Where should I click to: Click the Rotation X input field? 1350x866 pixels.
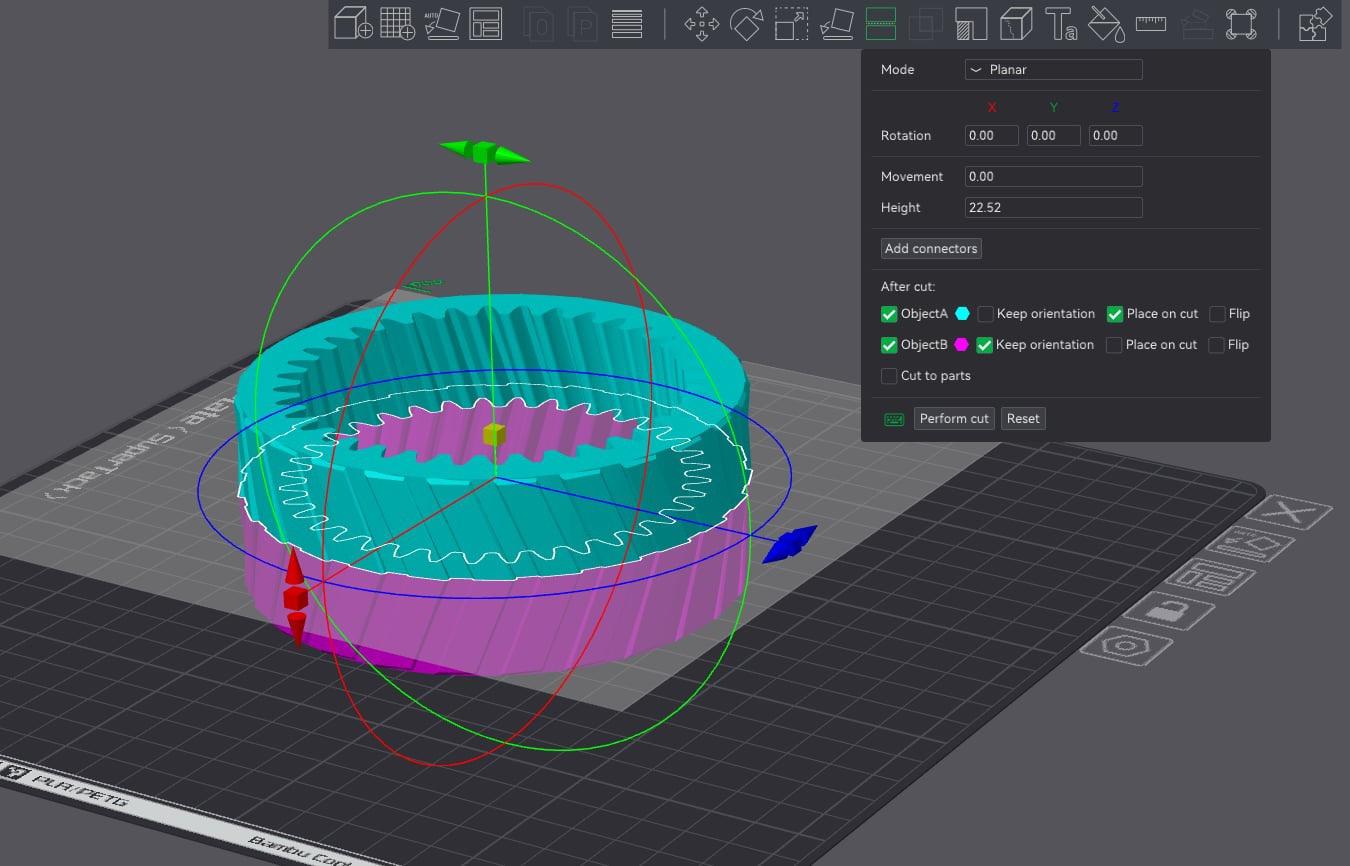pyautogui.click(x=992, y=136)
